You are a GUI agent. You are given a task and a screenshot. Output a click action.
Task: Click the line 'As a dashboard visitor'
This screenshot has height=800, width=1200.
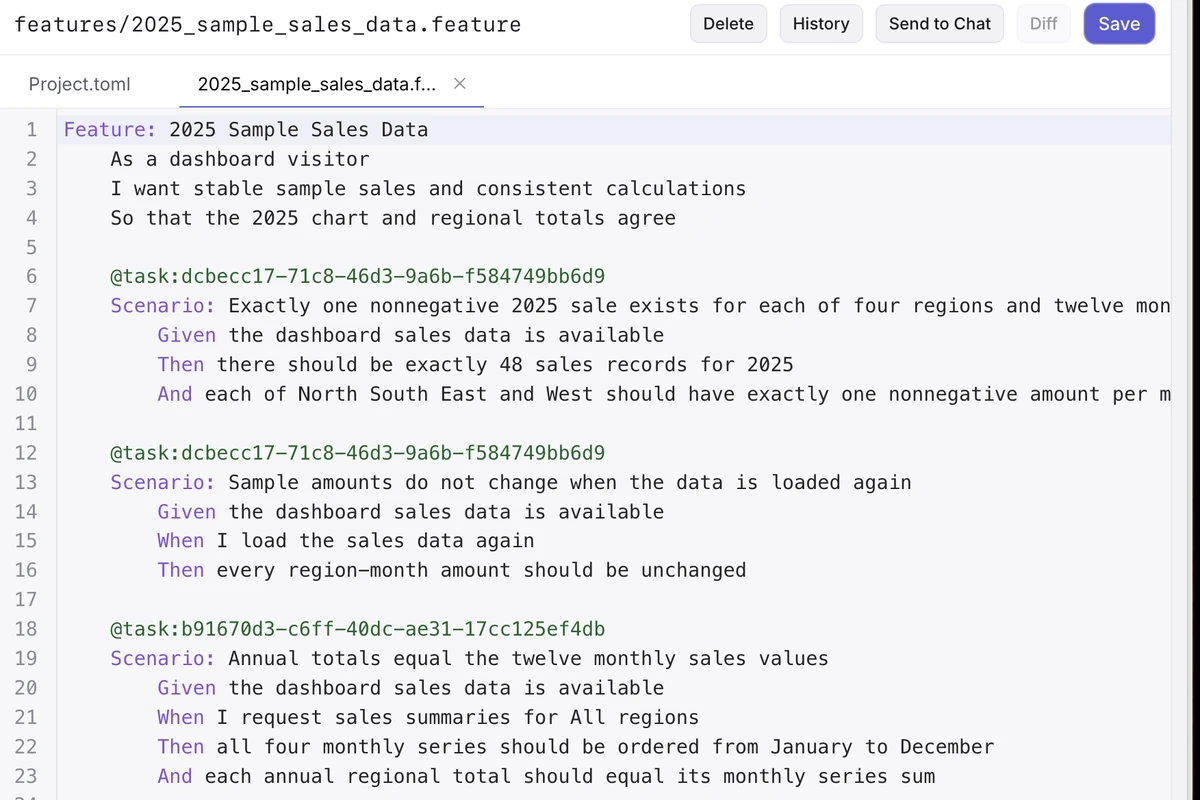pos(240,159)
